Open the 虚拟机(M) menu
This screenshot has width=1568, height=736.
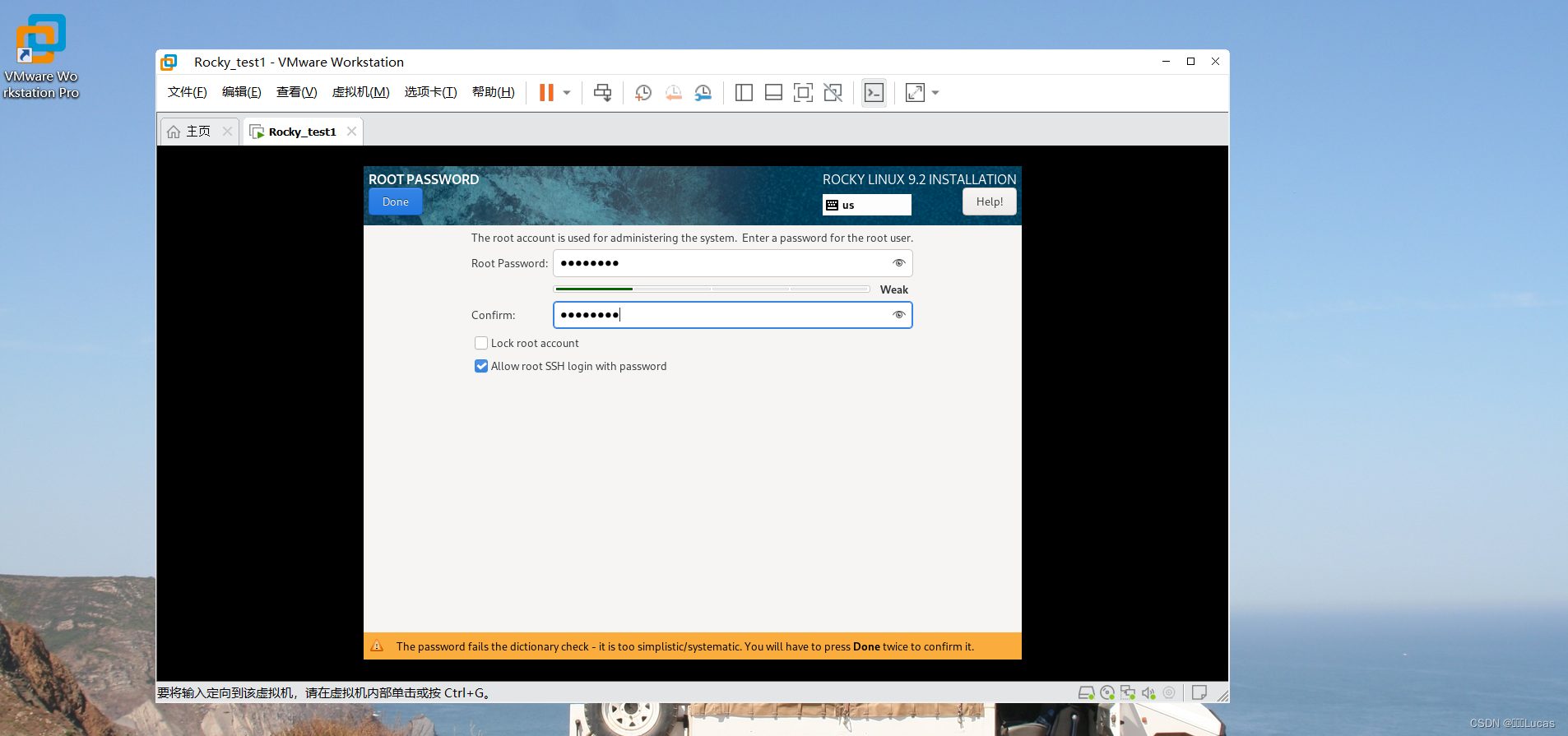tap(360, 92)
